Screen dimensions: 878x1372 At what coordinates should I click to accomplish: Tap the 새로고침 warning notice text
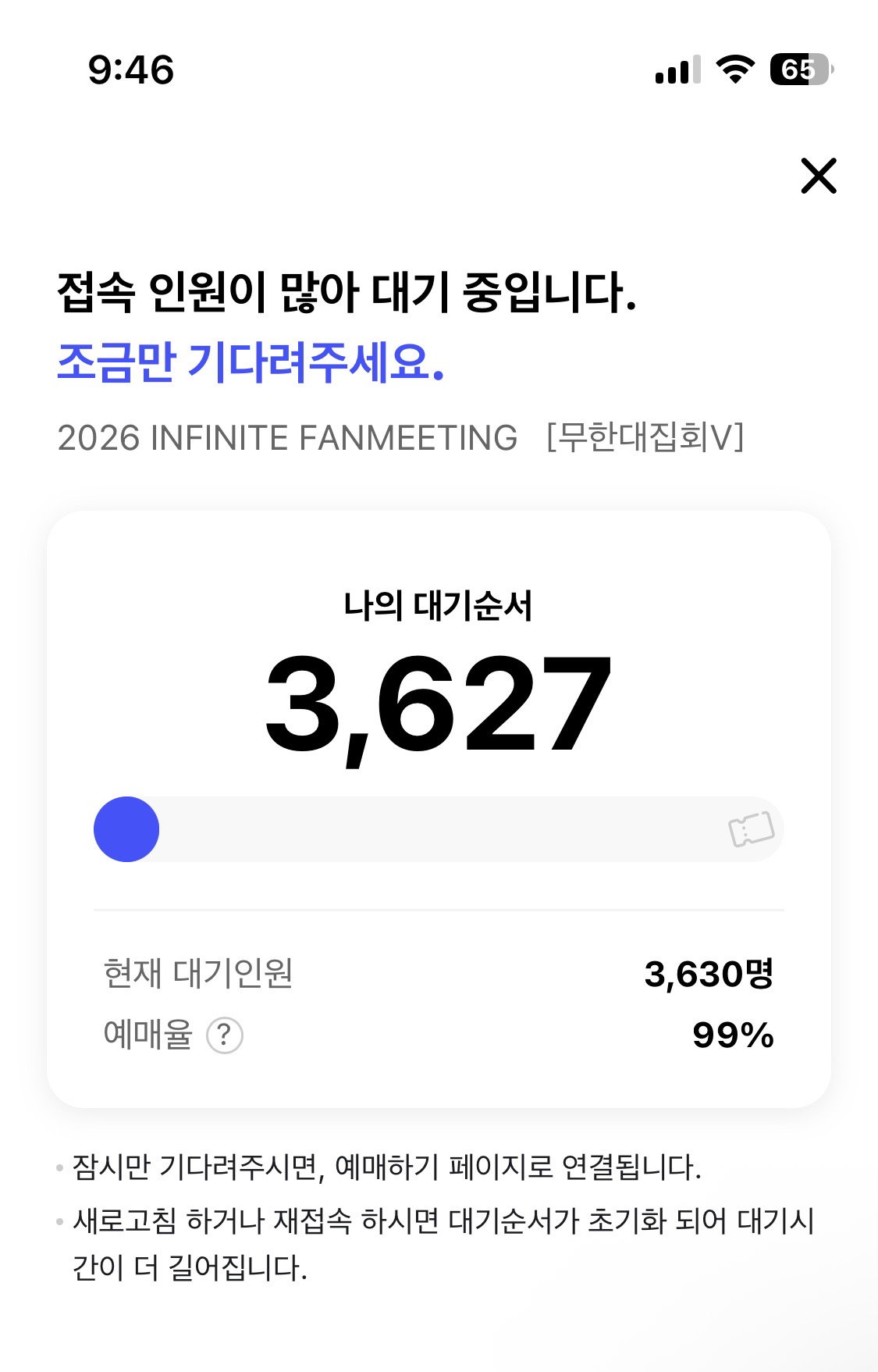[443, 1244]
